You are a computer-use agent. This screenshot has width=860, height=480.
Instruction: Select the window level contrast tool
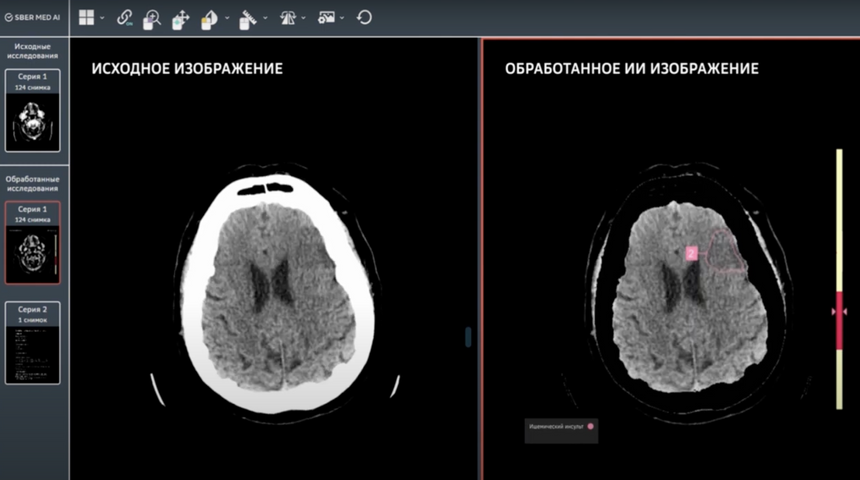(211, 18)
